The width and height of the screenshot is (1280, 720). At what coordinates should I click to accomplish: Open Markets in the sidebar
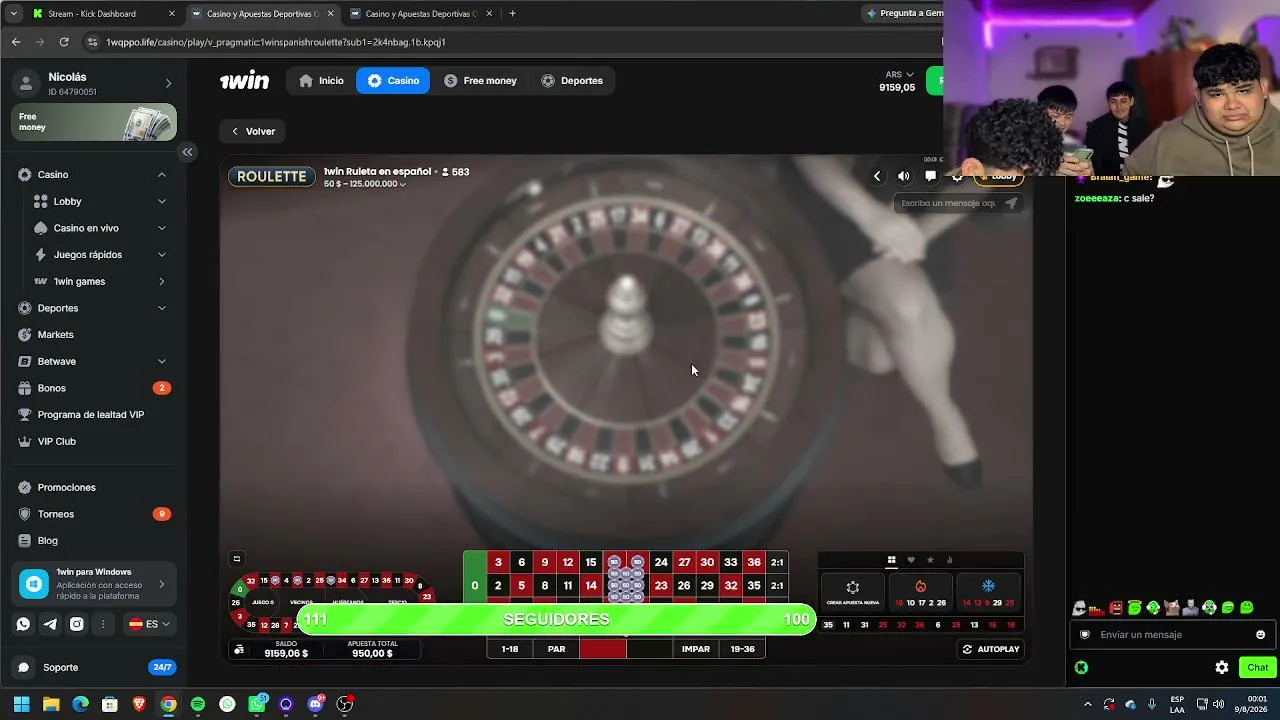coord(93,335)
